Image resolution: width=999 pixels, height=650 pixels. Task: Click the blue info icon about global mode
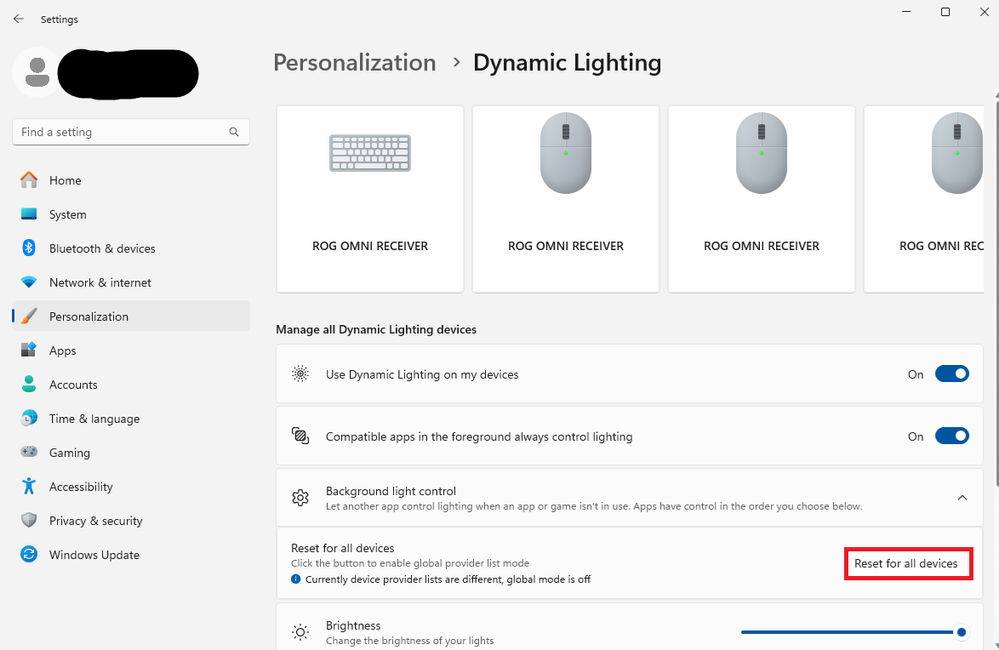pyautogui.click(x=296, y=579)
